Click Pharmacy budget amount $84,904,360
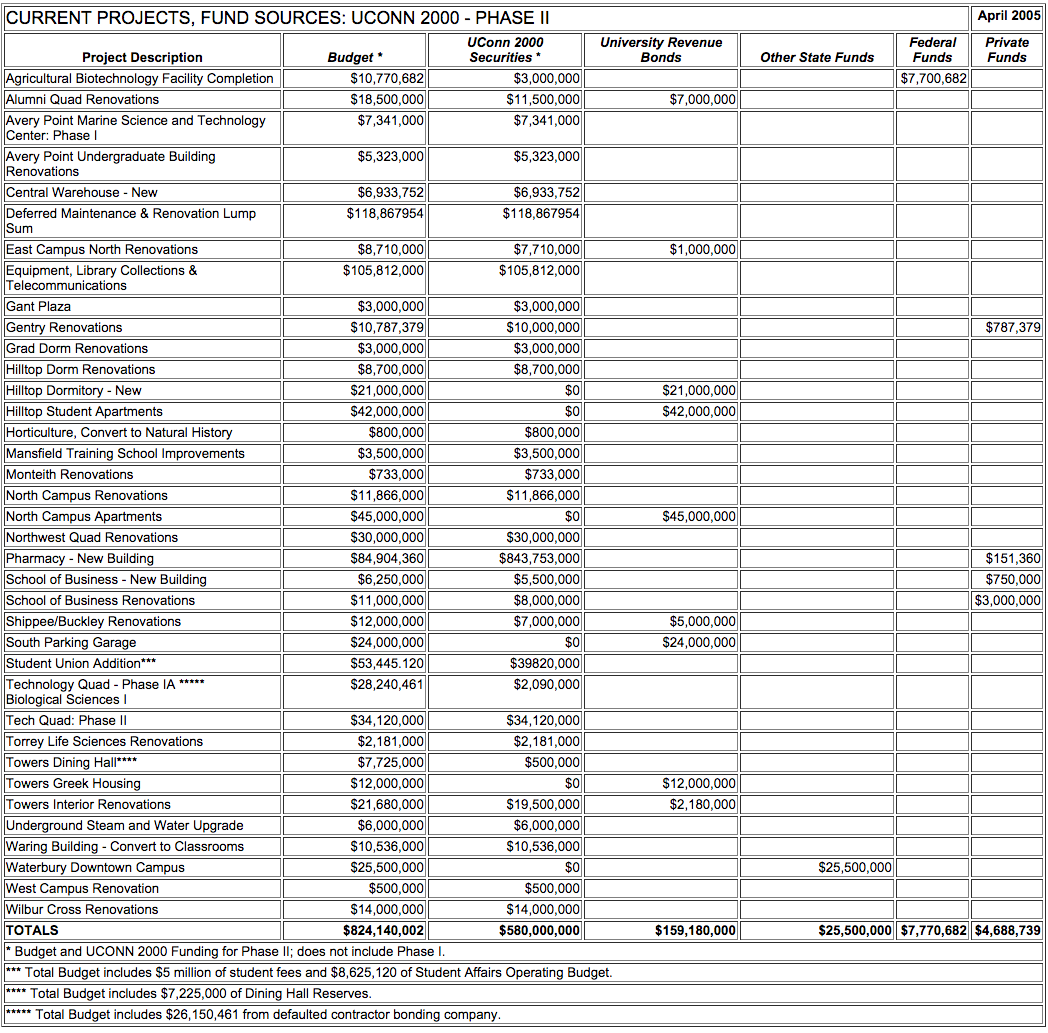Image resolution: width=1048 pixels, height=1033 pixels. 387,558
